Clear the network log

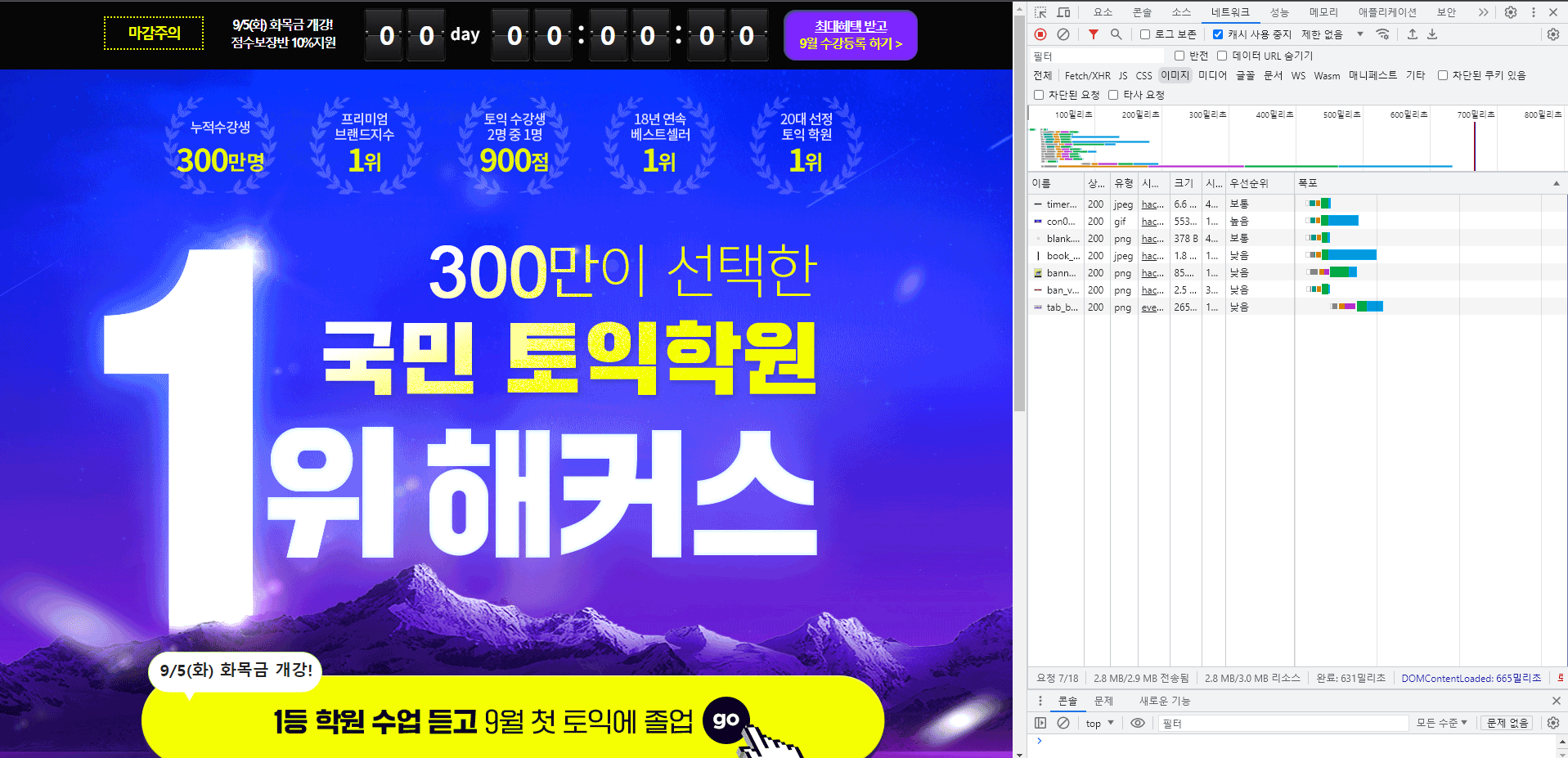point(1063,34)
